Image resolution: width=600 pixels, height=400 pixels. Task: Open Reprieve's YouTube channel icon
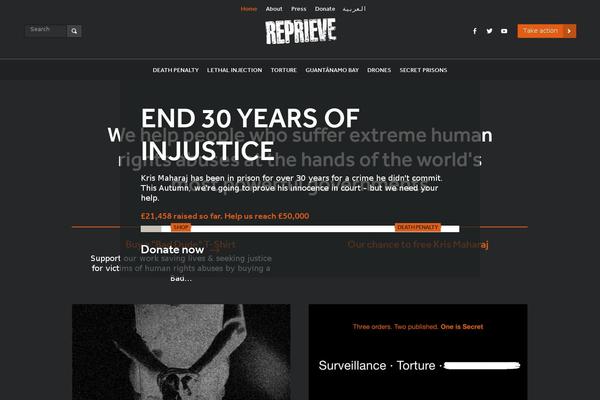click(x=504, y=31)
